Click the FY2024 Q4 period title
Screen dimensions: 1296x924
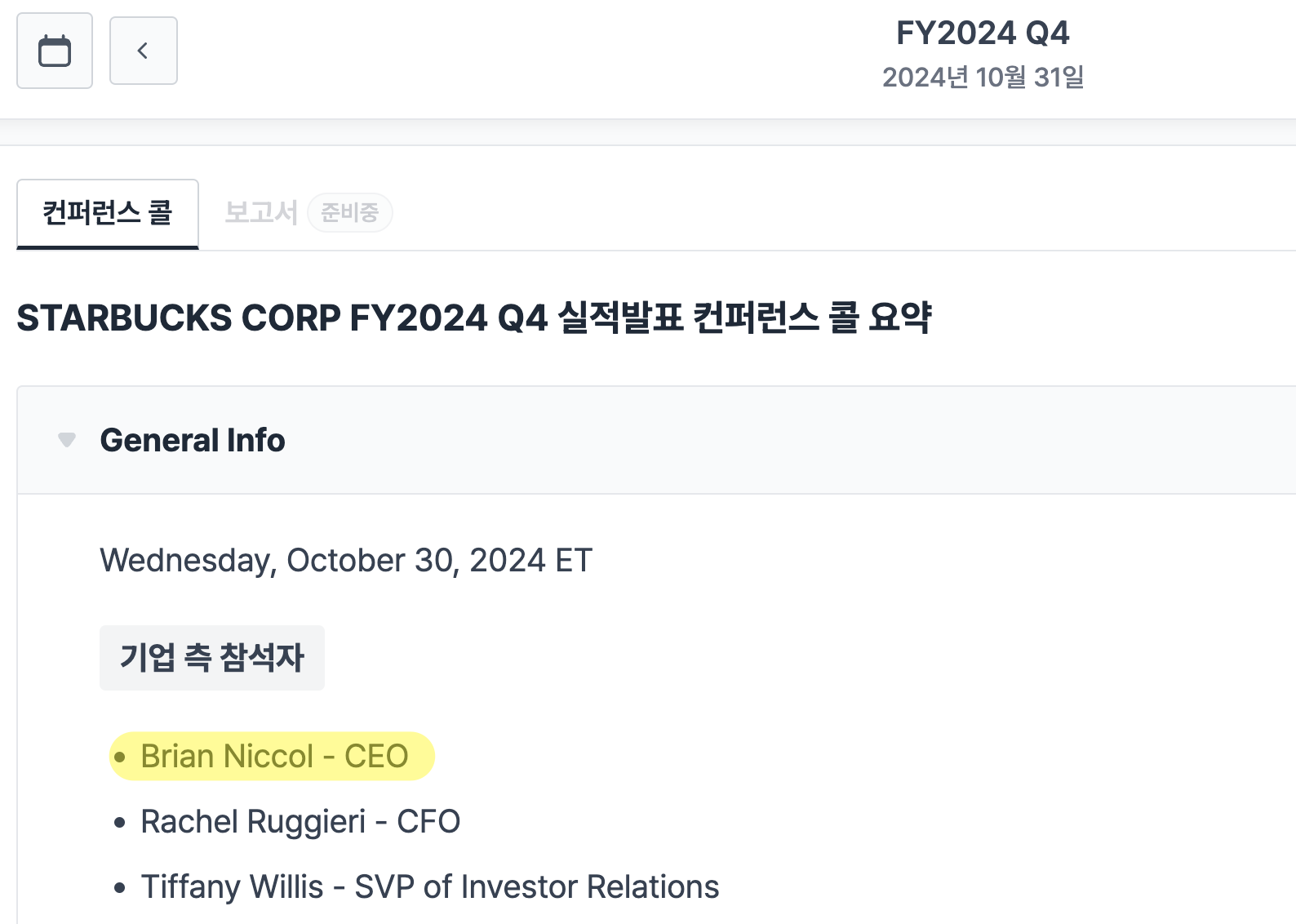pos(983,33)
